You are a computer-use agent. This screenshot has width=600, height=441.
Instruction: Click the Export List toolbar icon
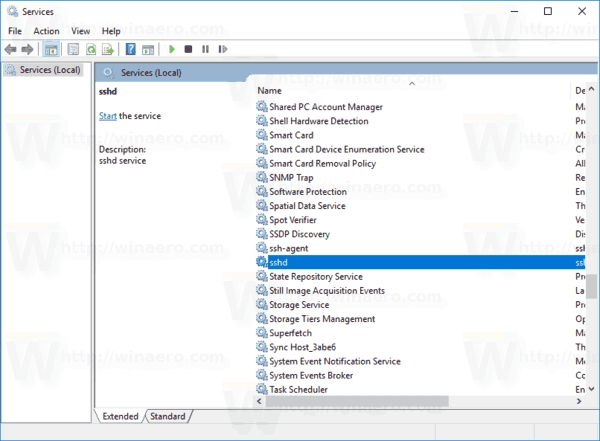pos(109,49)
